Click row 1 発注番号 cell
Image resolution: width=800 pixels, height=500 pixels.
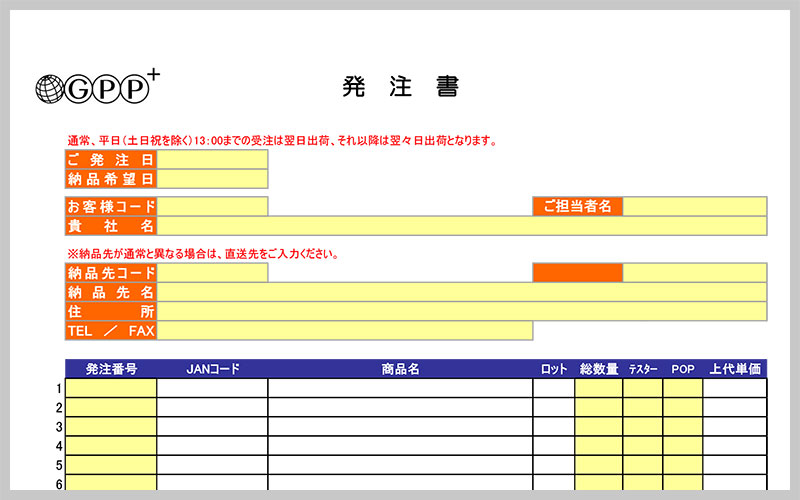(111, 388)
